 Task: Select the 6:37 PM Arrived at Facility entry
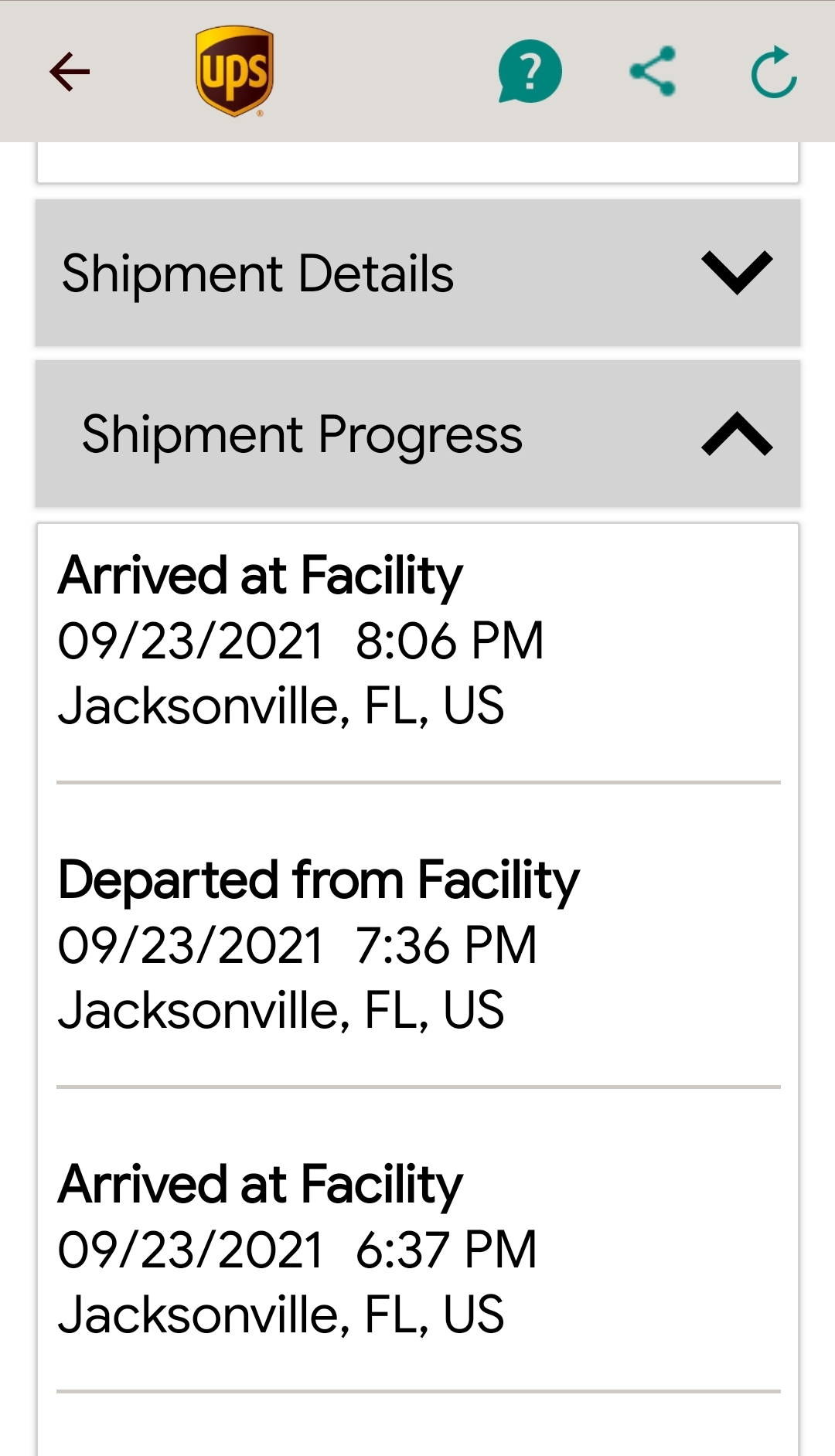(x=418, y=1250)
